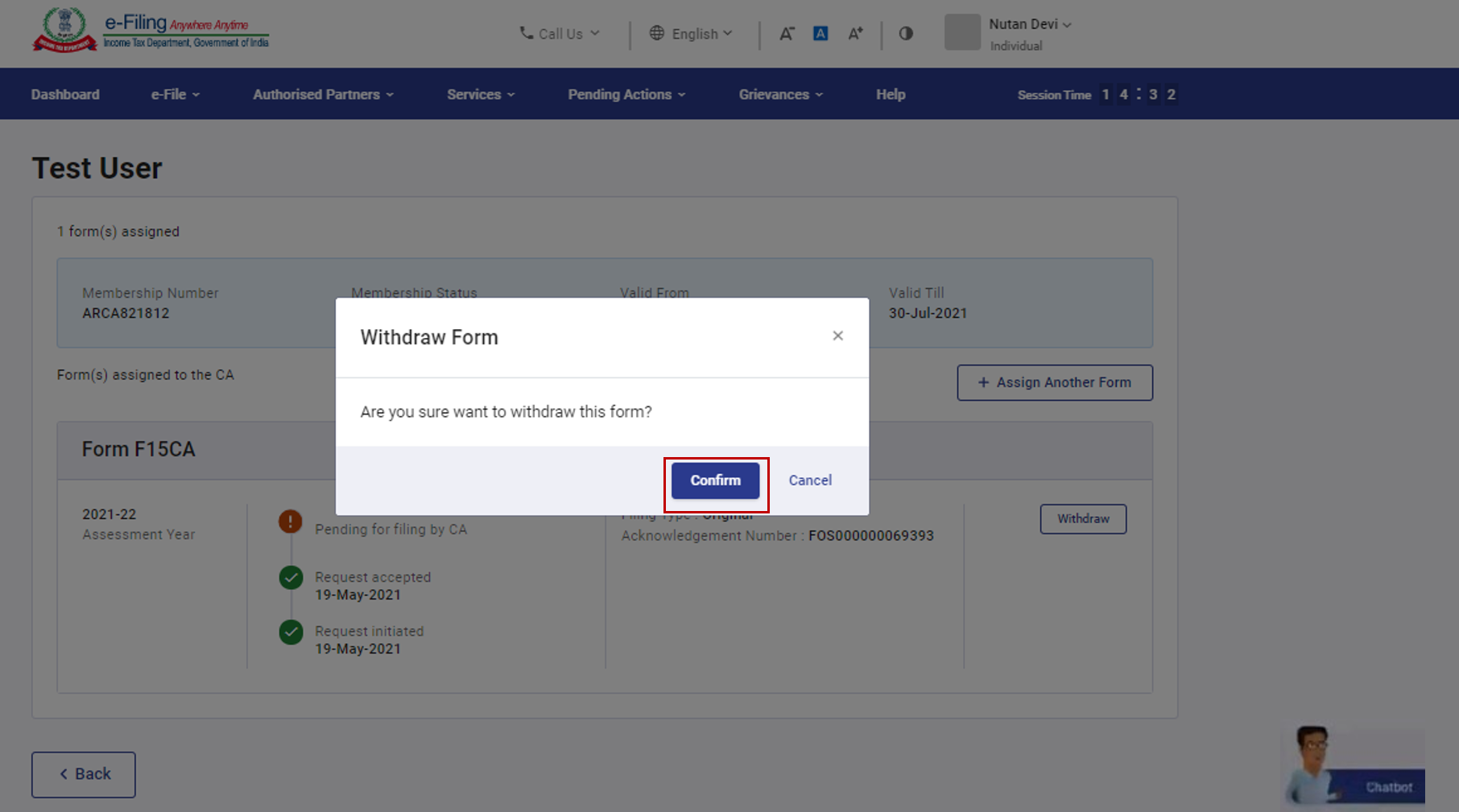The width and height of the screenshot is (1459, 812).
Task: Expand the Nutan Devi account menu
Action: coord(1030,25)
